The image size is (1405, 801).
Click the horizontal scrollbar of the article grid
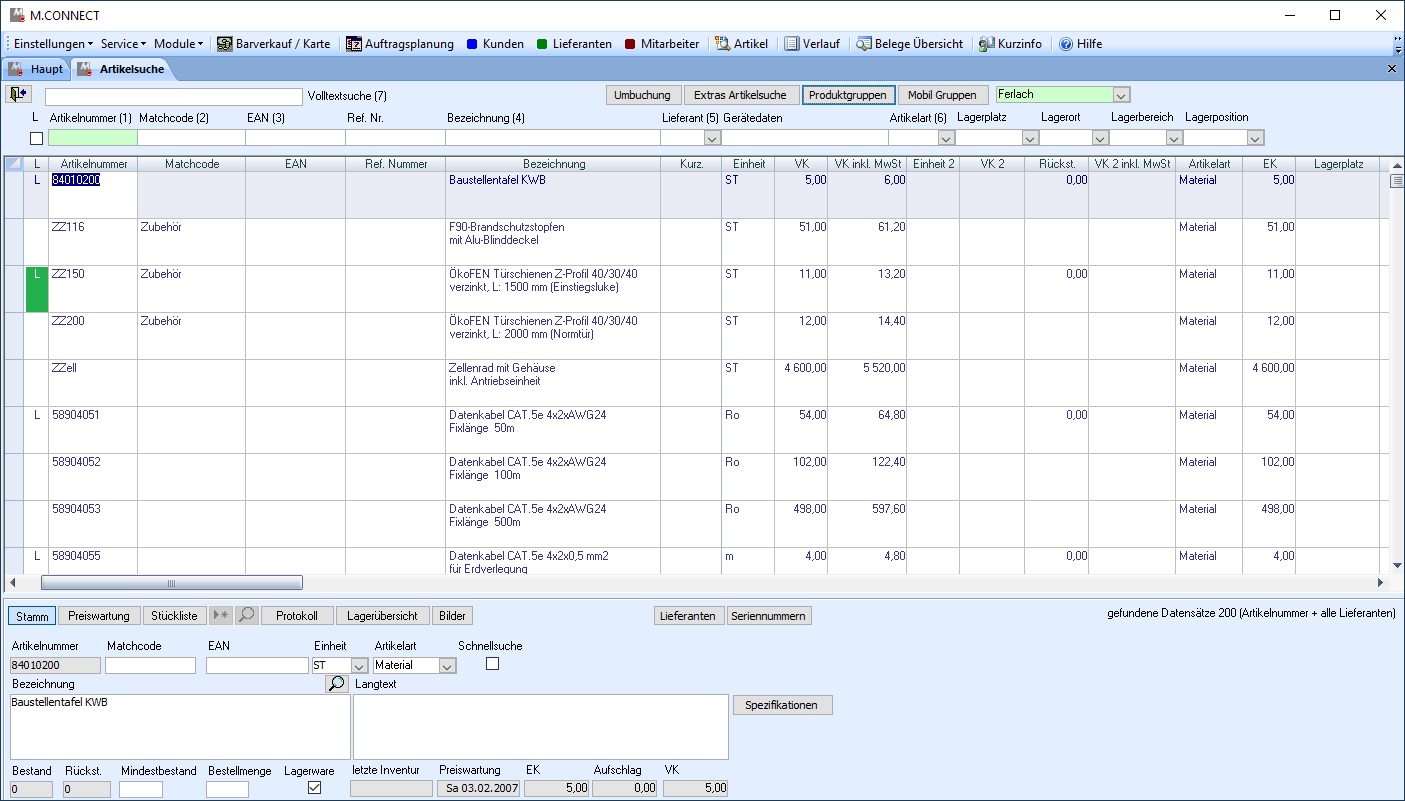point(171,582)
